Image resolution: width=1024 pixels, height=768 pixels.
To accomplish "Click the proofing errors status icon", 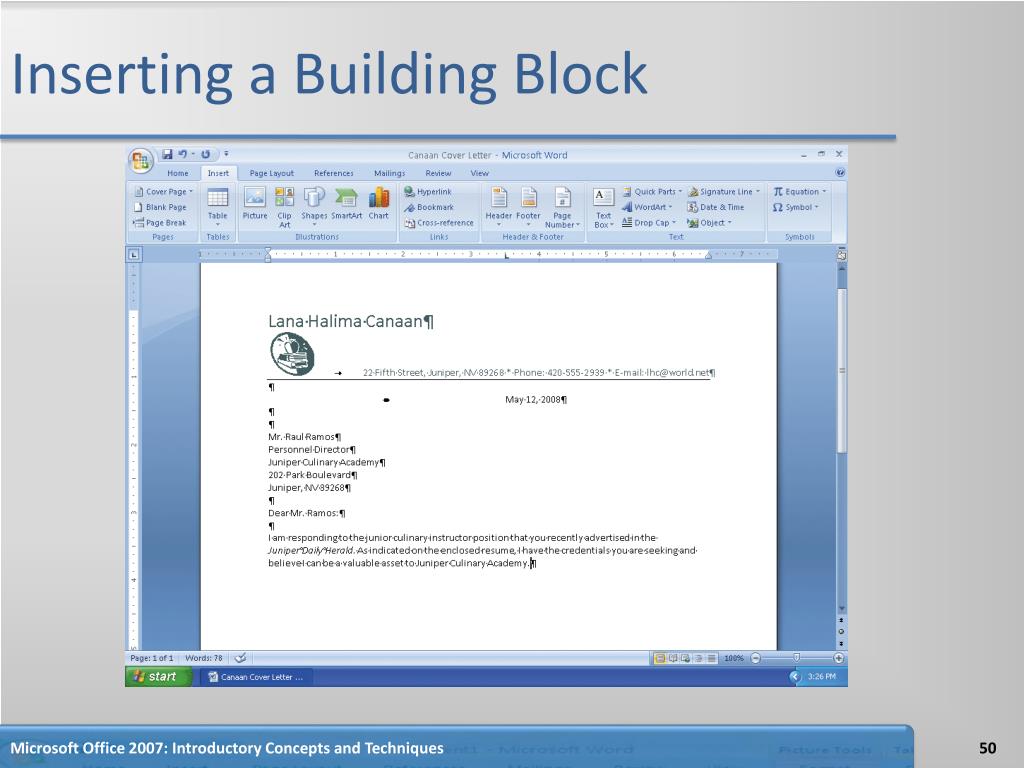I will [240, 658].
